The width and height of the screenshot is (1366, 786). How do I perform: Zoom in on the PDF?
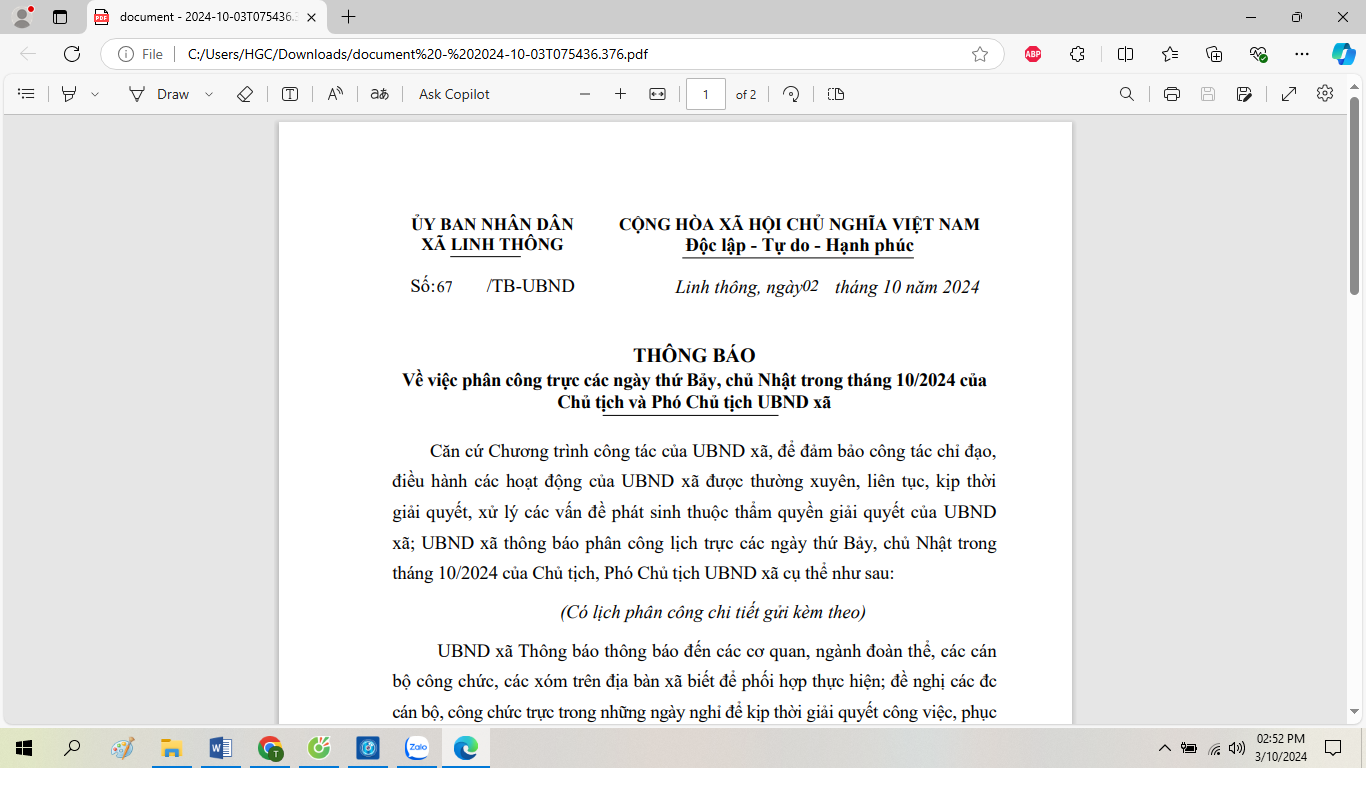pos(620,94)
